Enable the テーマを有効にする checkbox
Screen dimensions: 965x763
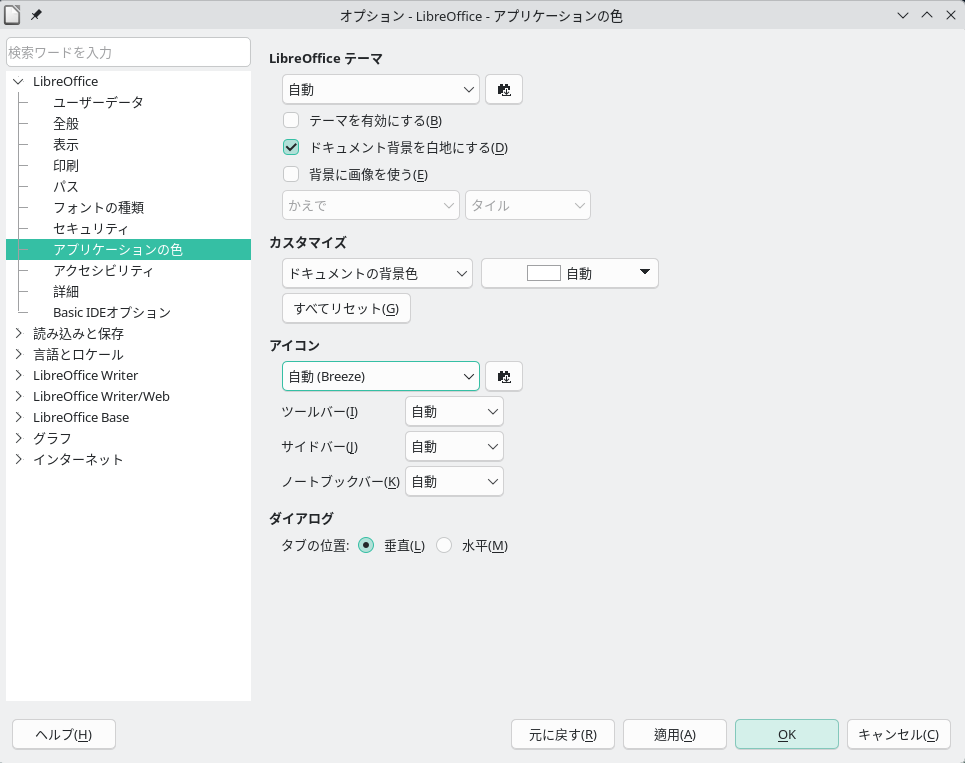[292, 121]
